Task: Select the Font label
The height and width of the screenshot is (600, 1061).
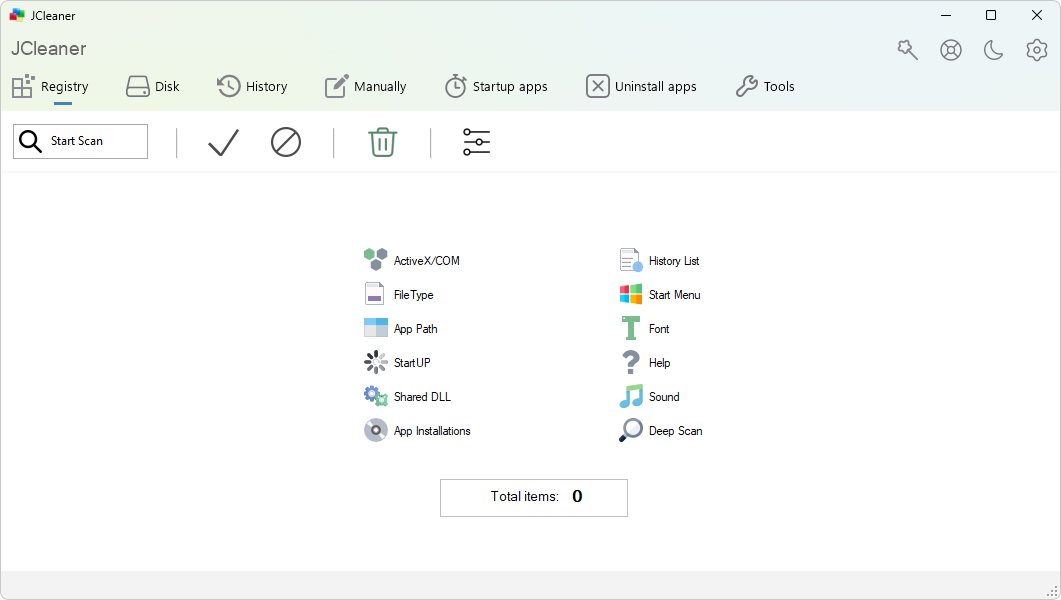Action: pyautogui.click(x=659, y=329)
